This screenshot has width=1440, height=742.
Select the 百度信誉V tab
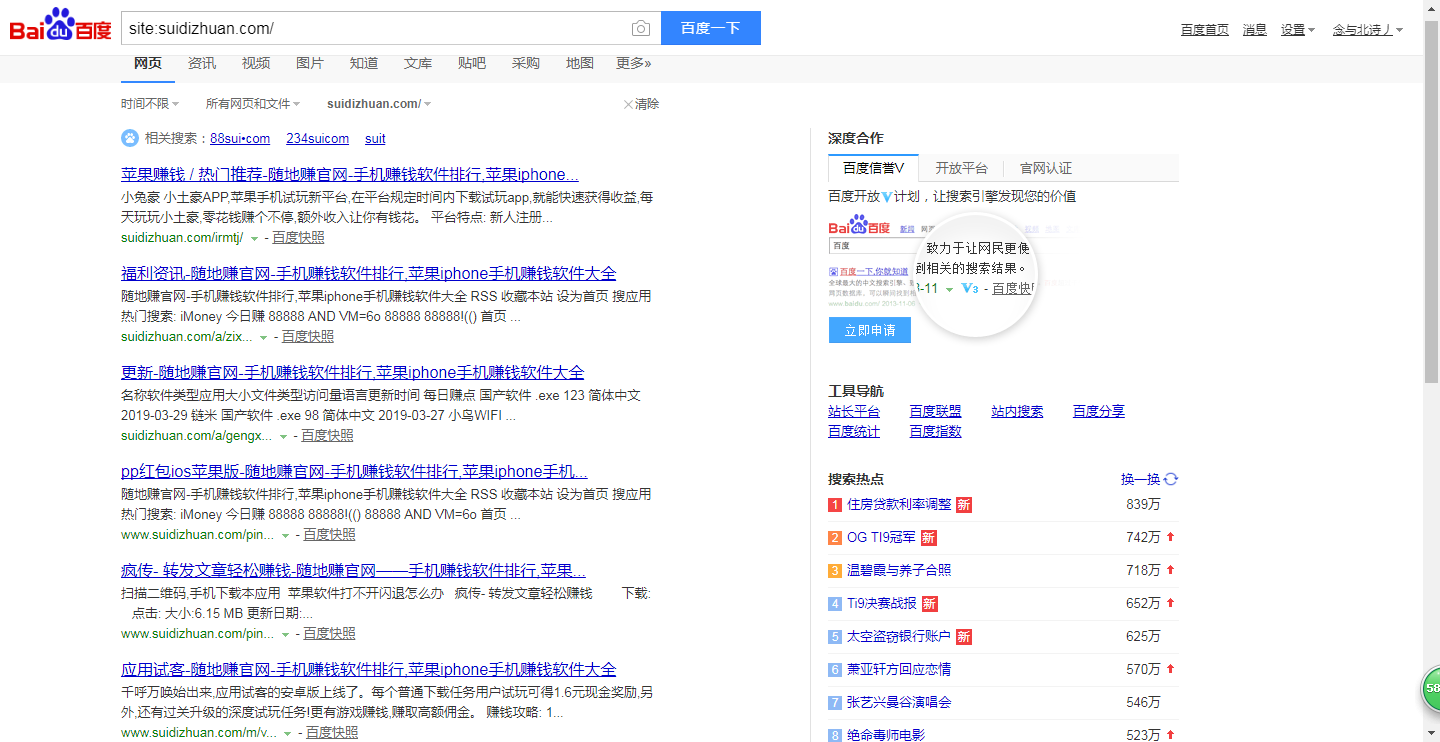tap(874, 168)
